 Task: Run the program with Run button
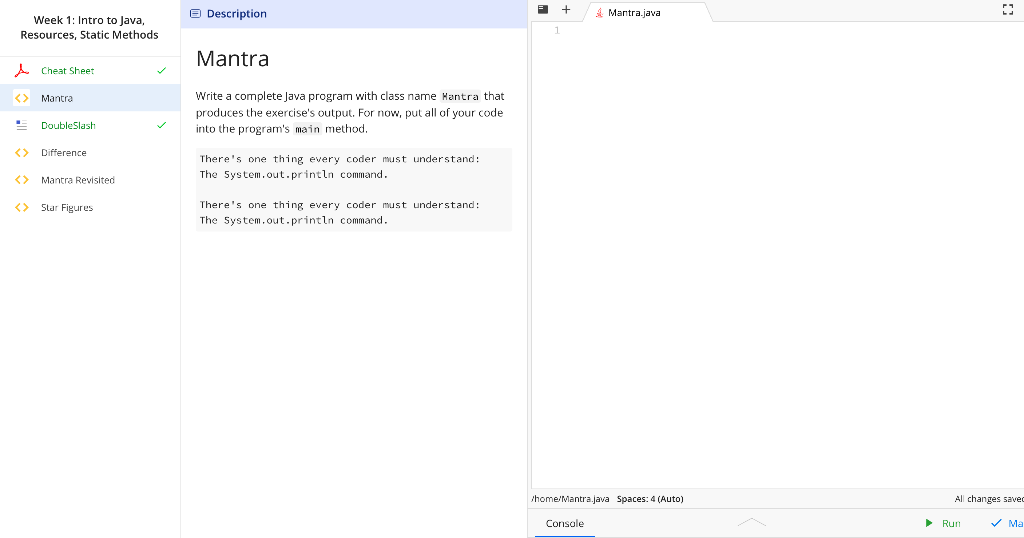point(943,523)
